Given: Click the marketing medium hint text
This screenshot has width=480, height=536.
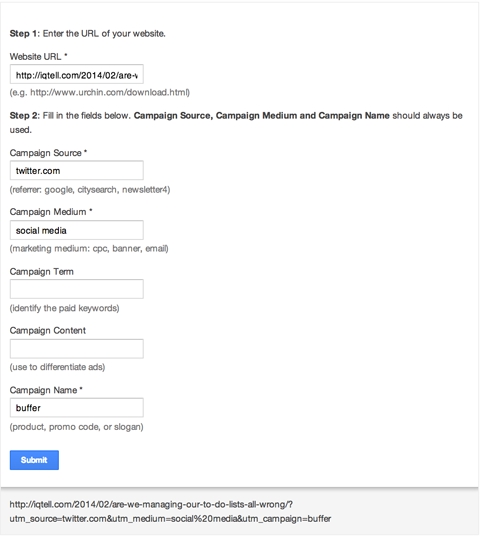Looking at the screenshot, I should pos(89,249).
